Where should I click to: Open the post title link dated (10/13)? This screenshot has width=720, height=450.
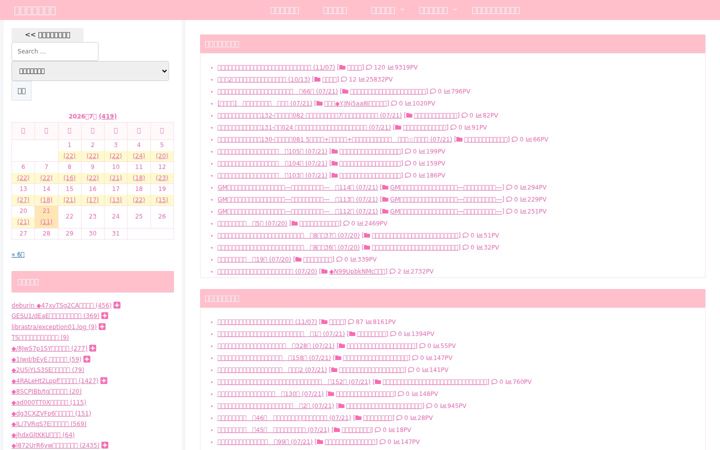(x=264, y=79)
